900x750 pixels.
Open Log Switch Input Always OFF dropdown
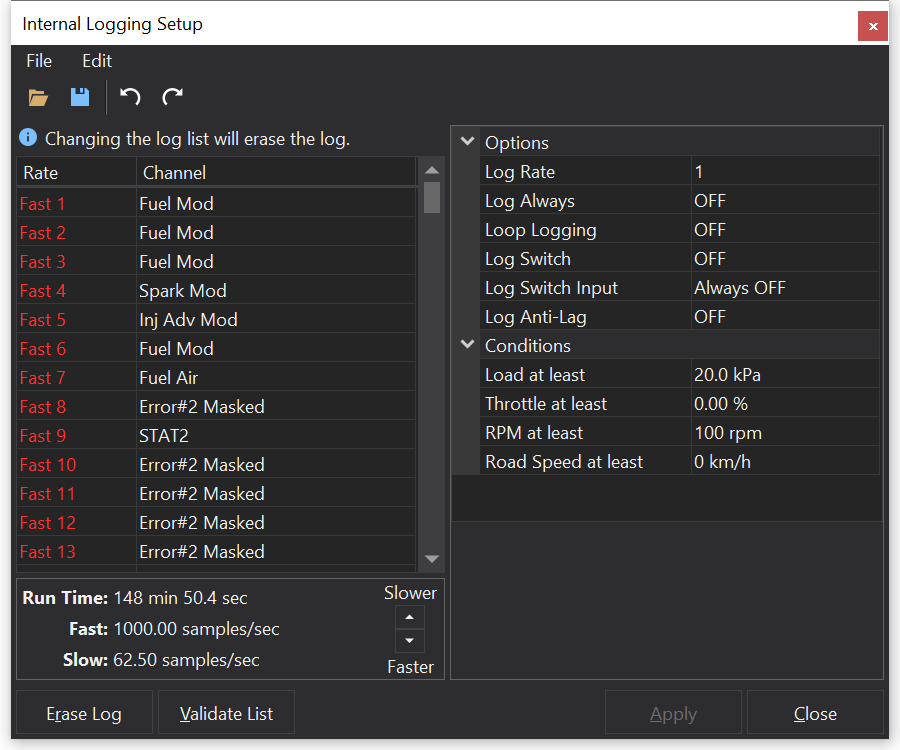click(x=784, y=288)
